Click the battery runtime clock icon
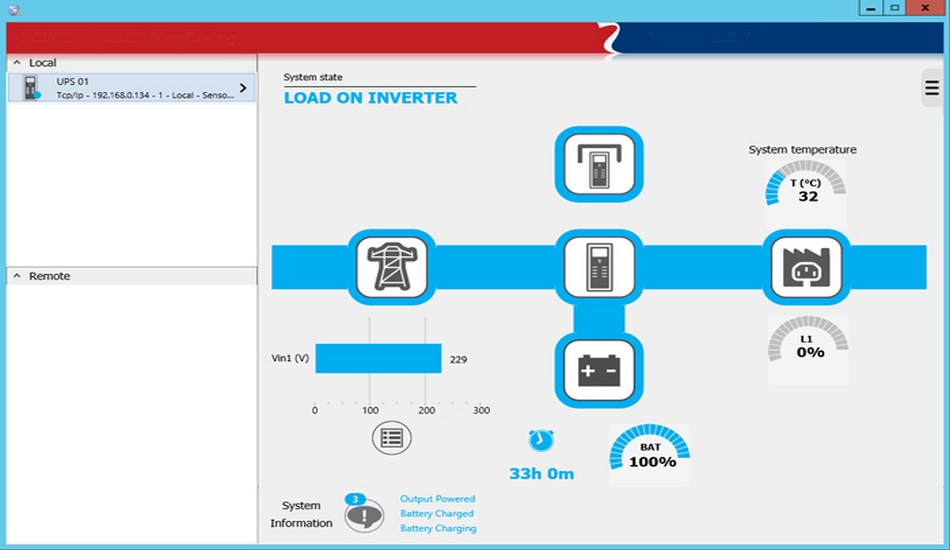The image size is (950, 550). (541, 440)
